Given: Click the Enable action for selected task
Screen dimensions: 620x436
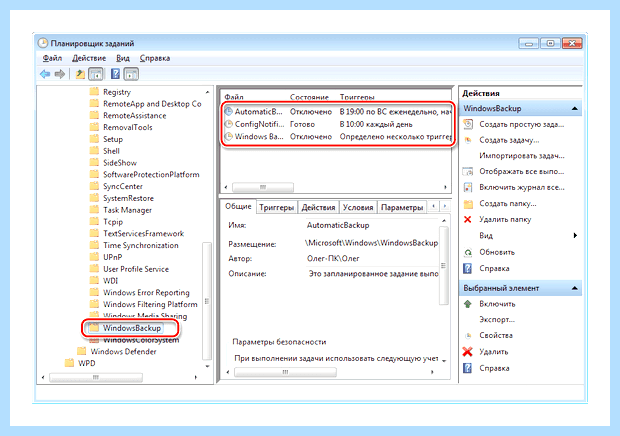Looking at the screenshot, I should 497,304.
